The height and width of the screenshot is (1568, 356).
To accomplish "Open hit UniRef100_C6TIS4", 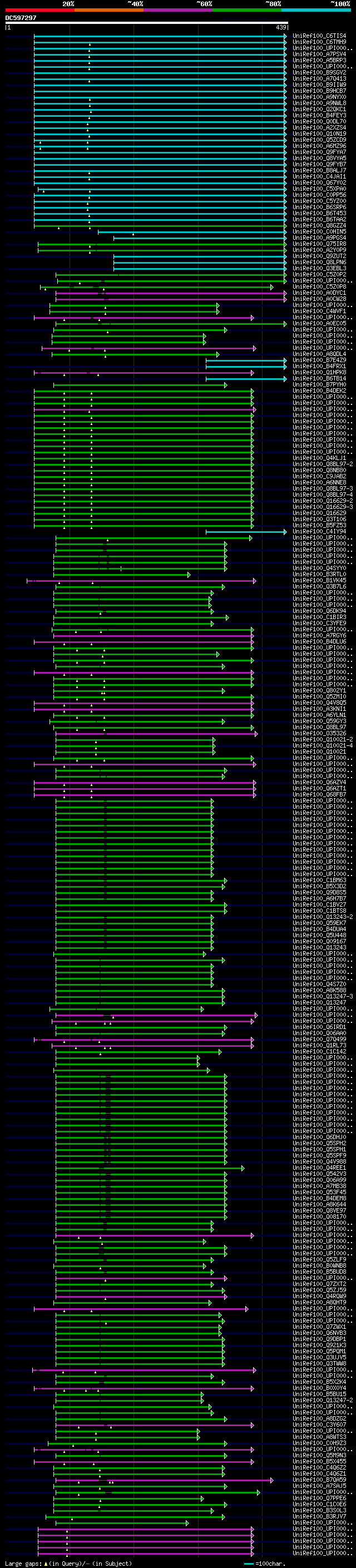I will (x=319, y=36).
